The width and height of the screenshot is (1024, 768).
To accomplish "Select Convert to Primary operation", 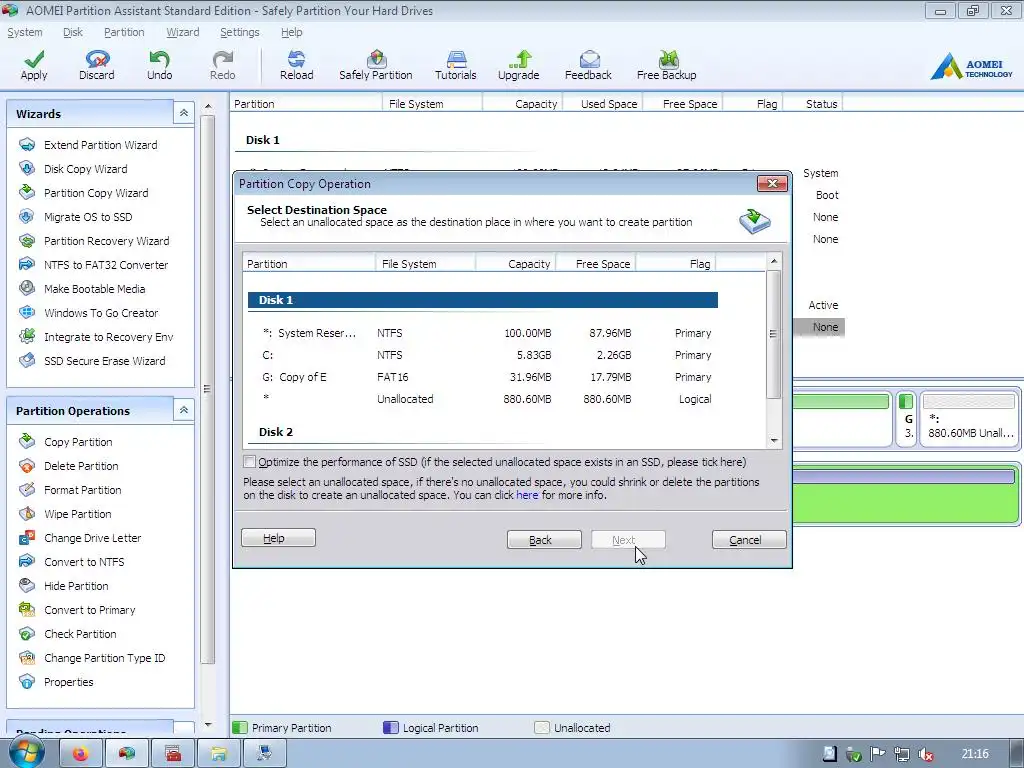I will pyautogui.click(x=89, y=610).
